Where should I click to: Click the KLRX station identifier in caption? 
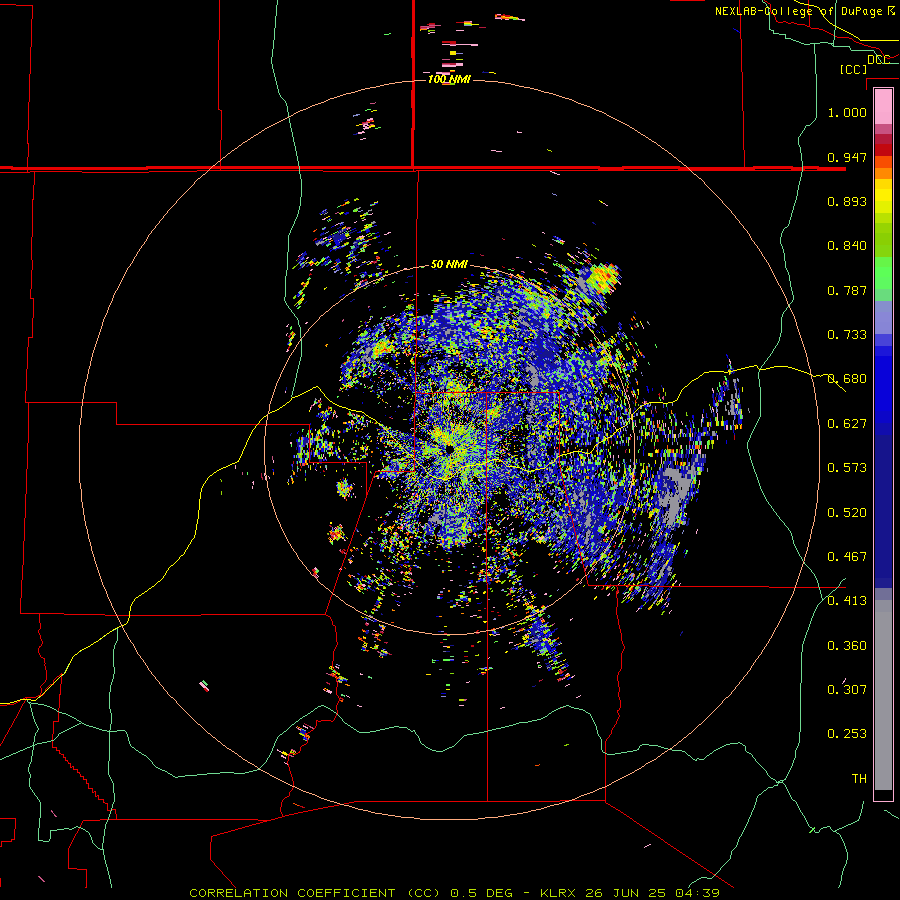click(x=559, y=893)
